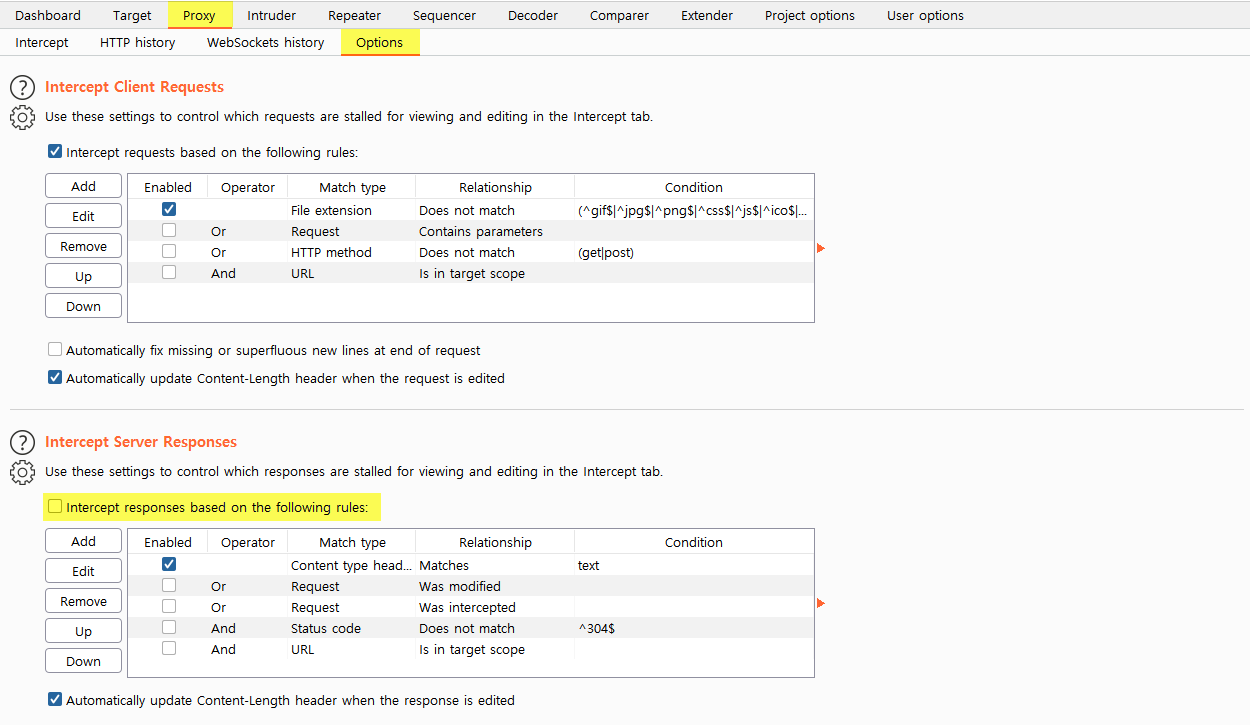Select the file extension regex condition cell

pyautogui.click(x=694, y=210)
